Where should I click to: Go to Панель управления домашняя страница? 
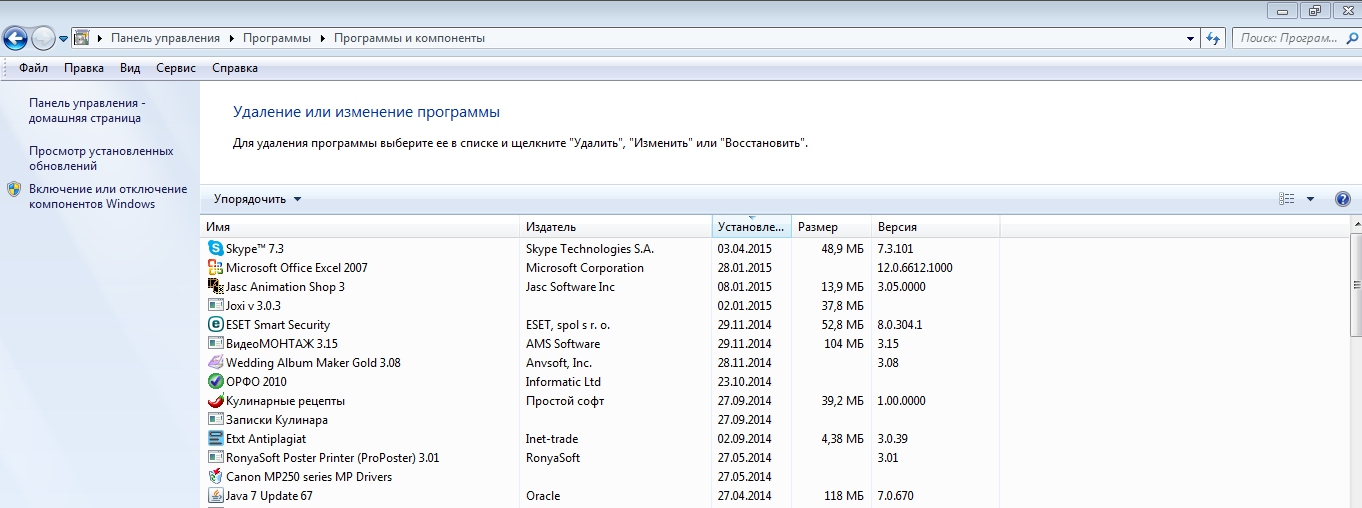click(87, 110)
